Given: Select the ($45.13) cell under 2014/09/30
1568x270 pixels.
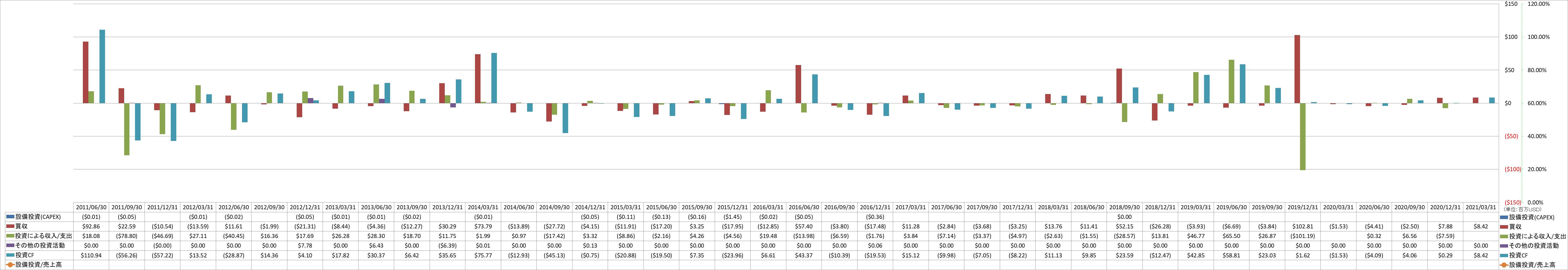Looking at the screenshot, I should pyautogui.click(x=555, y=255).
